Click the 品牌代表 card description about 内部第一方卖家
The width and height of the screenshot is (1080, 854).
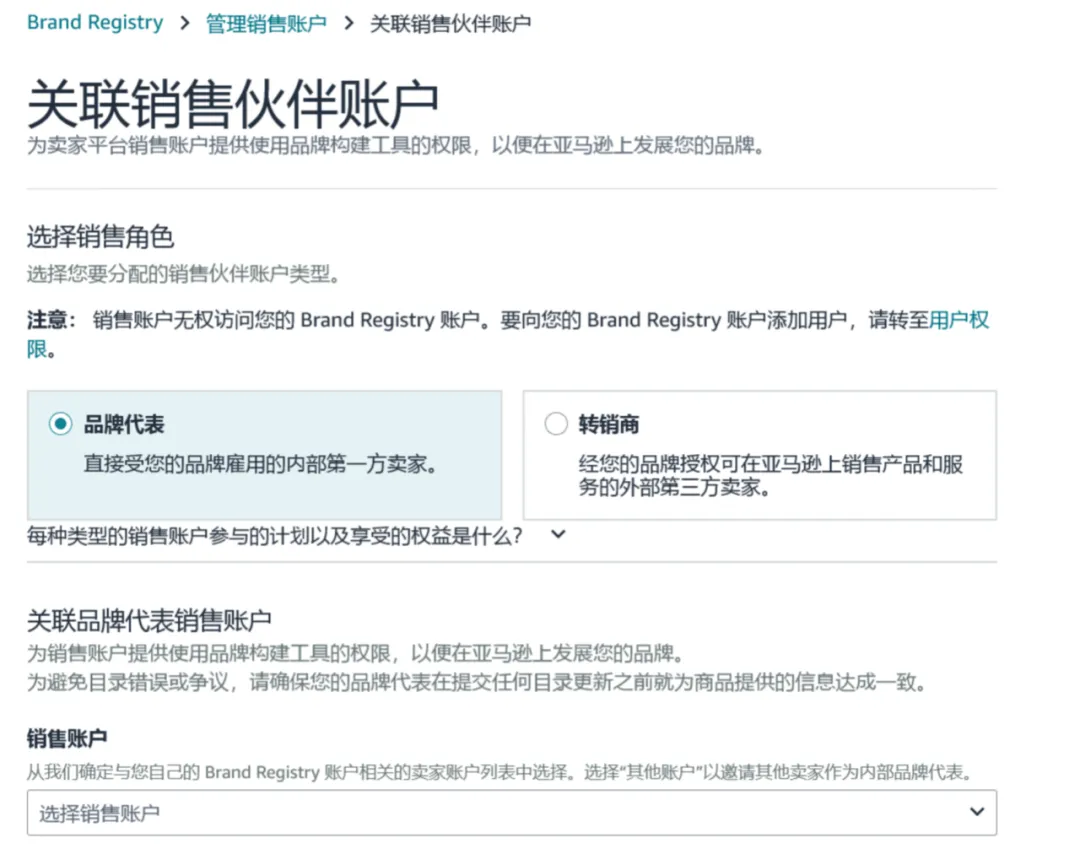[x=260, y=465]
